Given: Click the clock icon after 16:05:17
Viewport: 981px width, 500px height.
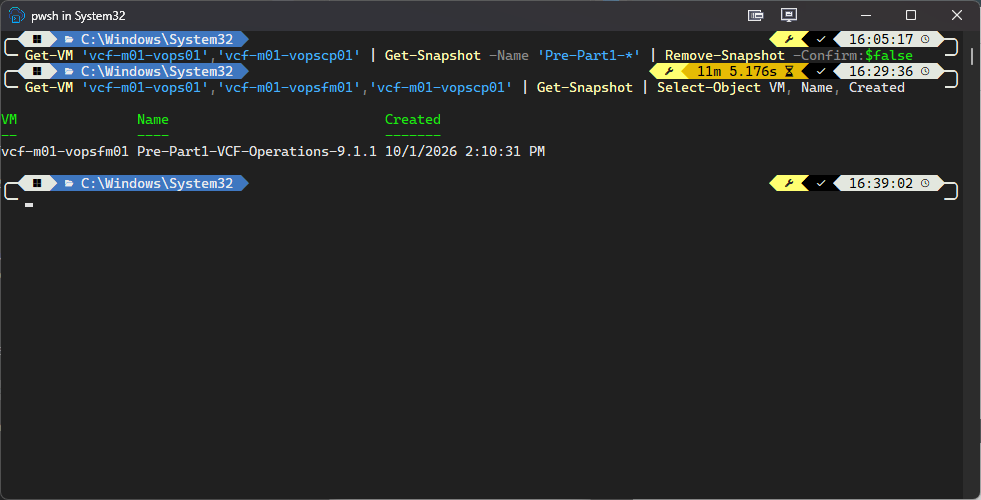Looking at the screenshot, I should (x=925, y=39).
